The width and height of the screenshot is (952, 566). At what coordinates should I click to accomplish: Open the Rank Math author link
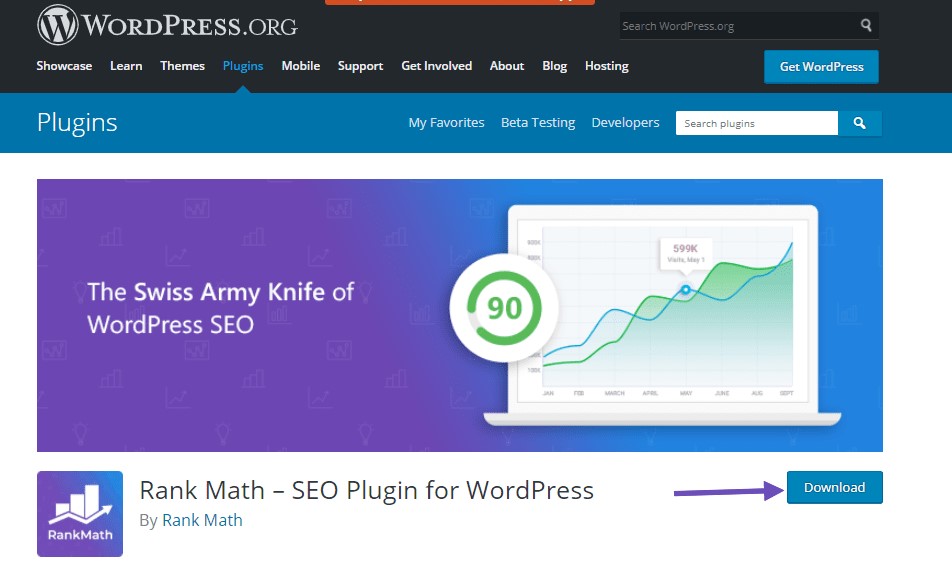click(x=202, y=520)
